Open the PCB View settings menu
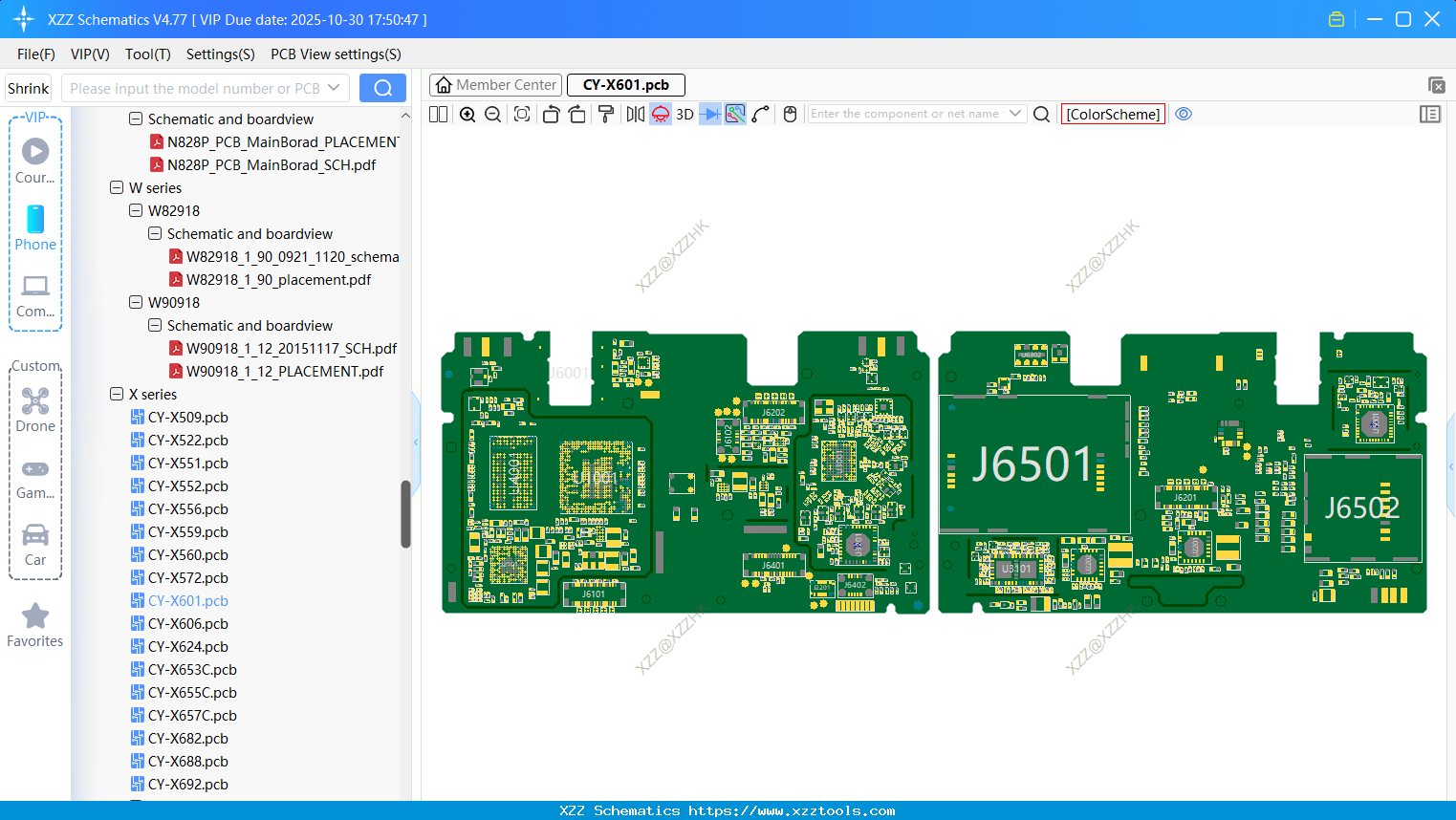Viewport: 1456px width, 820px height. [336, 54]
